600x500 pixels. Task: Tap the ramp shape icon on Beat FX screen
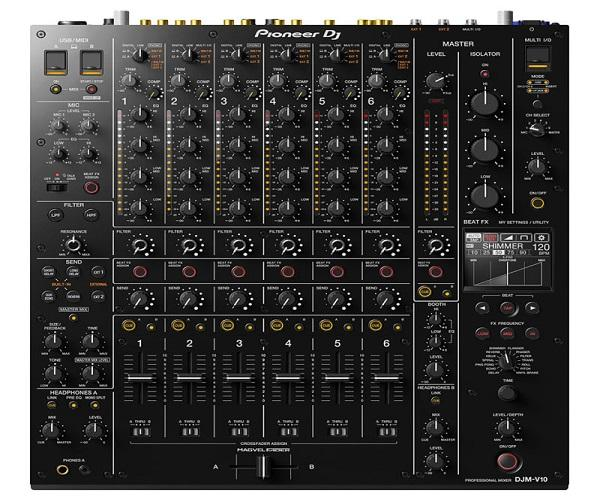[508, 238]
